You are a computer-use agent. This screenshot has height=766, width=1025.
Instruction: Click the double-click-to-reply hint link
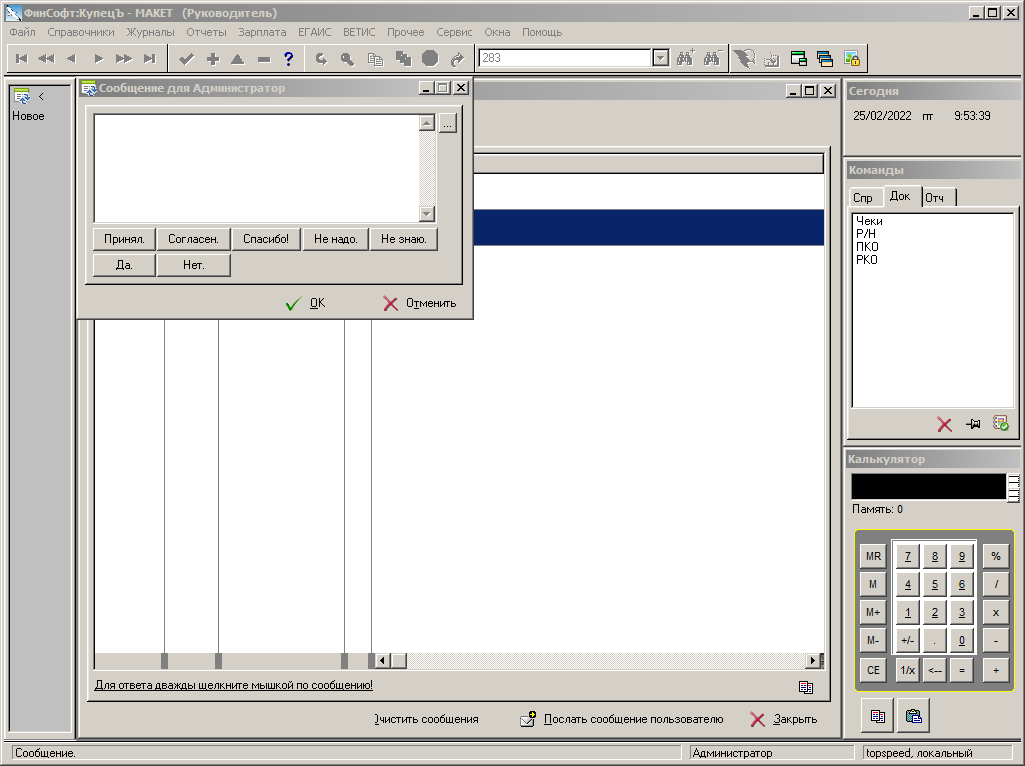(233, 685)
